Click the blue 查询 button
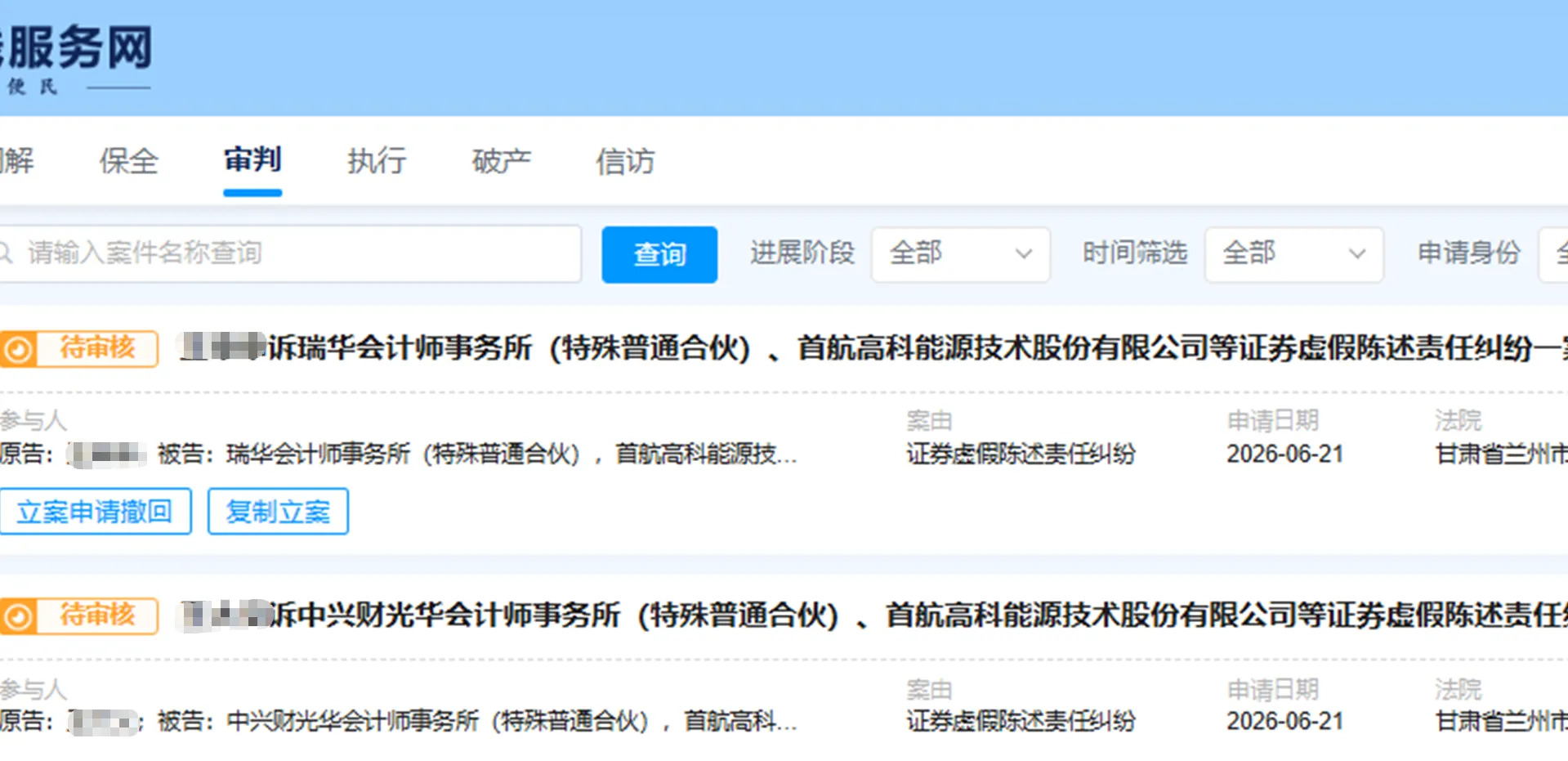The image size is (1568, 761). pos(659,254)
